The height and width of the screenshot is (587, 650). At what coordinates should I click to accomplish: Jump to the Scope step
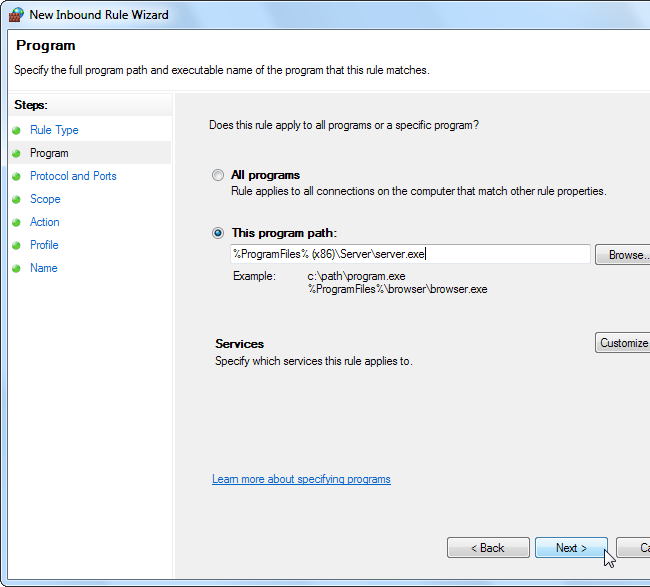coord(45,199)
